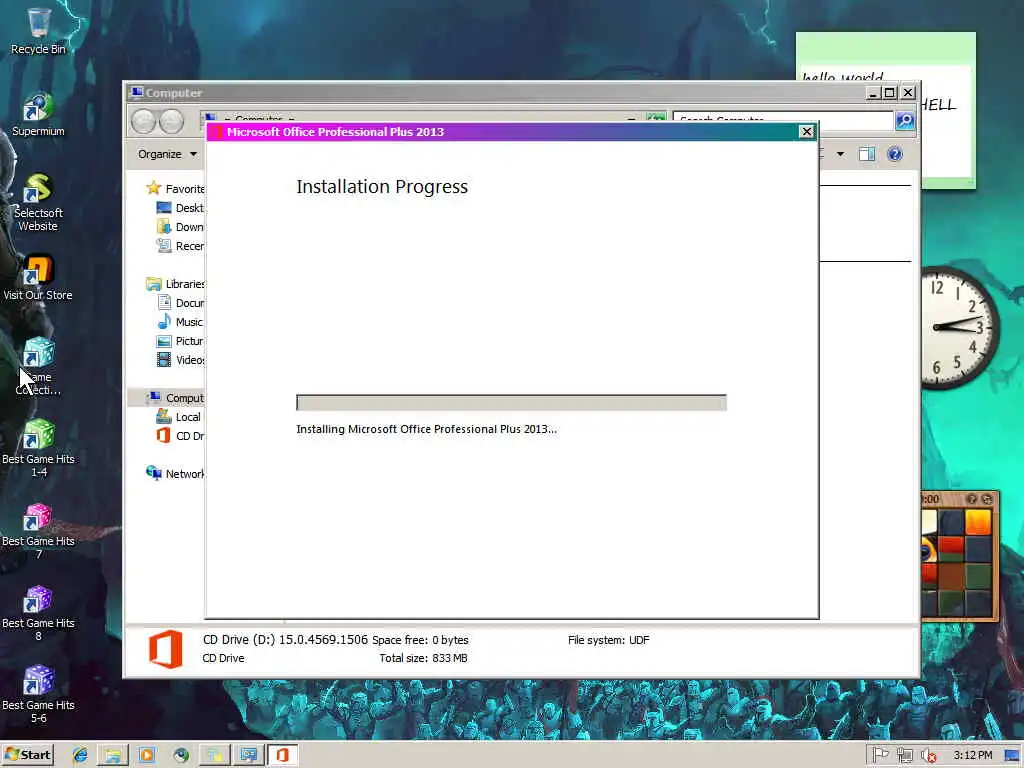Select Videos in the navigation pane
Viewport: 1024px width, 768px height.
180,359
